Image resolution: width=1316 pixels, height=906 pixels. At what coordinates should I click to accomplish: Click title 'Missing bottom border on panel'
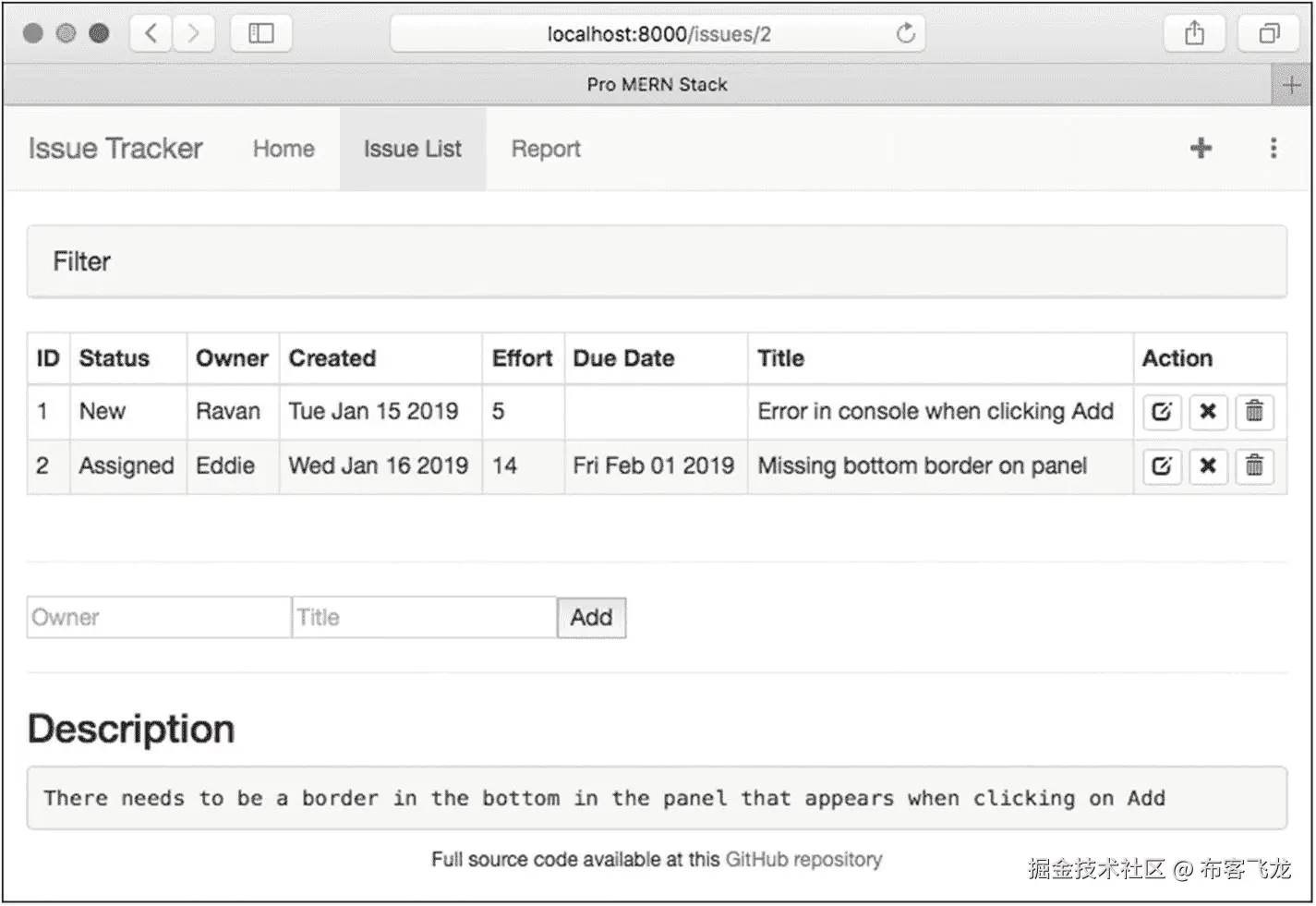click(922, 466)
